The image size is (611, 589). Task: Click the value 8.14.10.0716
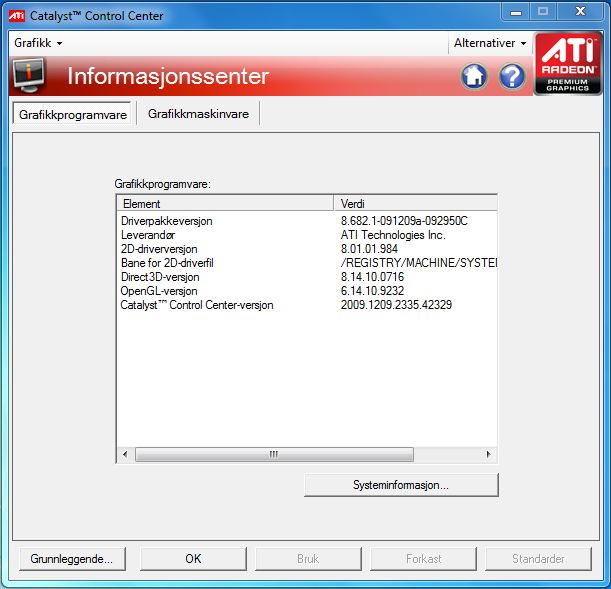[x=372, y=277]
